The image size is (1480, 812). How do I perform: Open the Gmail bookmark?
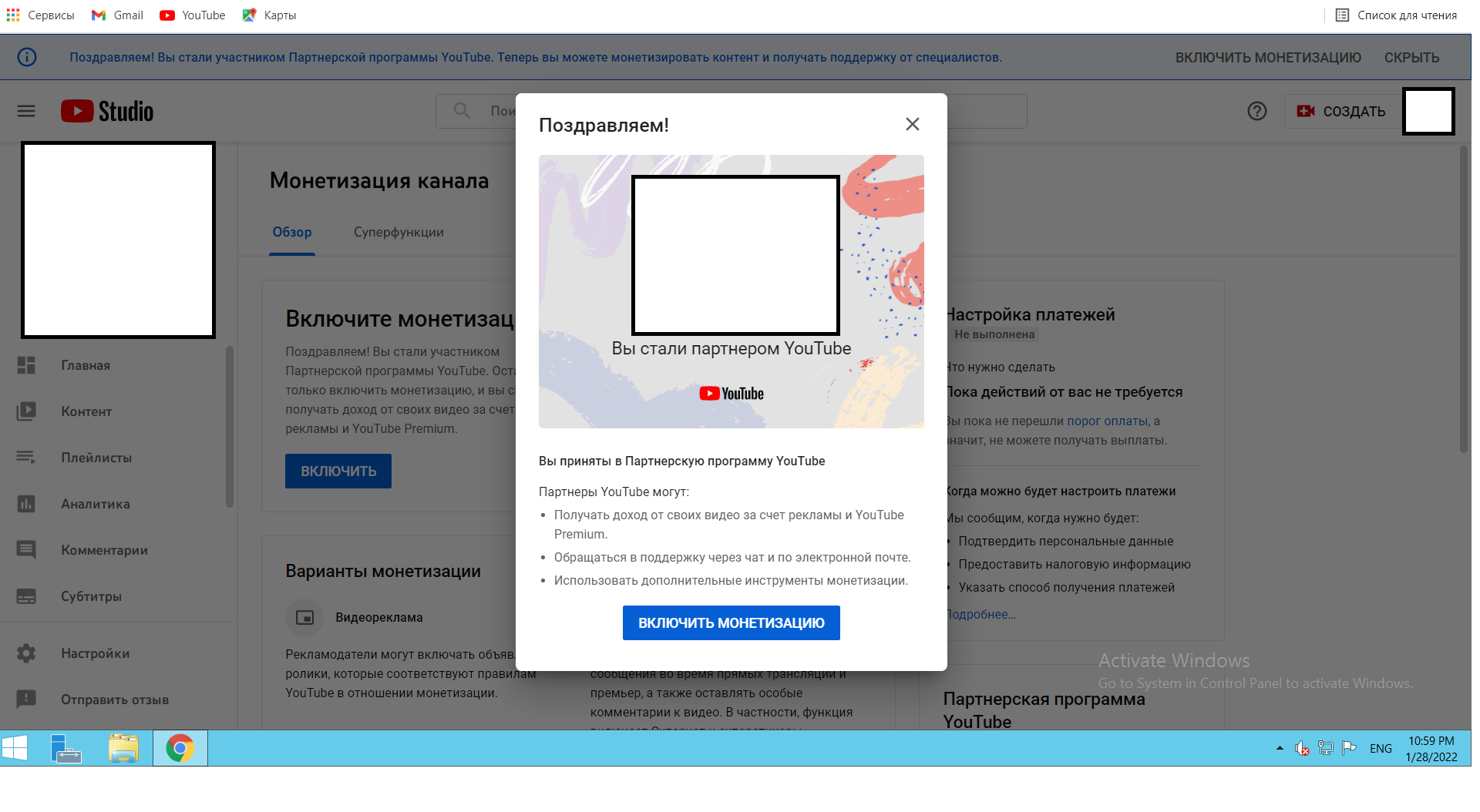coord(117,15)
